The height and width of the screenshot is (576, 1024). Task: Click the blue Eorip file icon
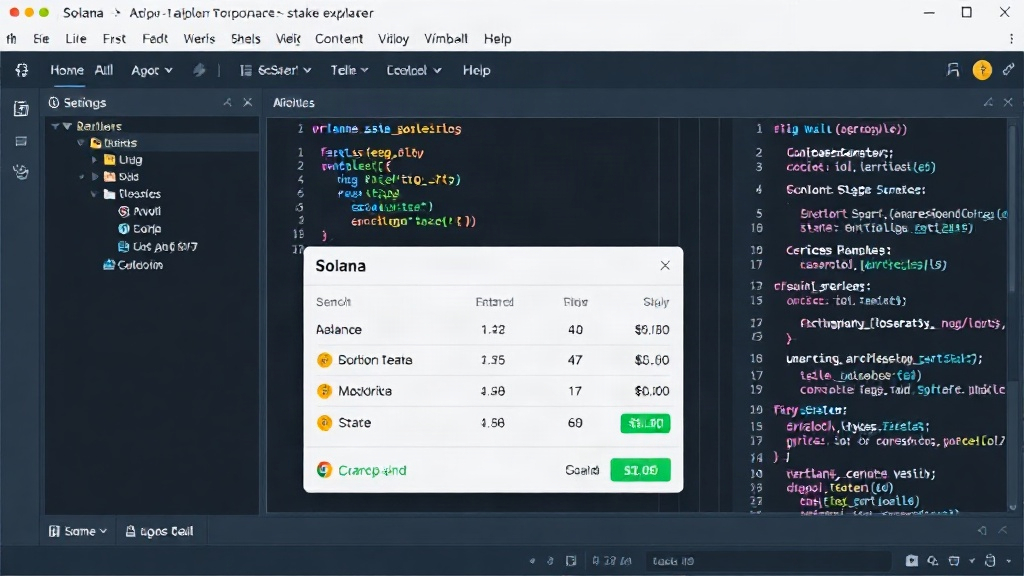pyautogui.click(x=123, y=229)
